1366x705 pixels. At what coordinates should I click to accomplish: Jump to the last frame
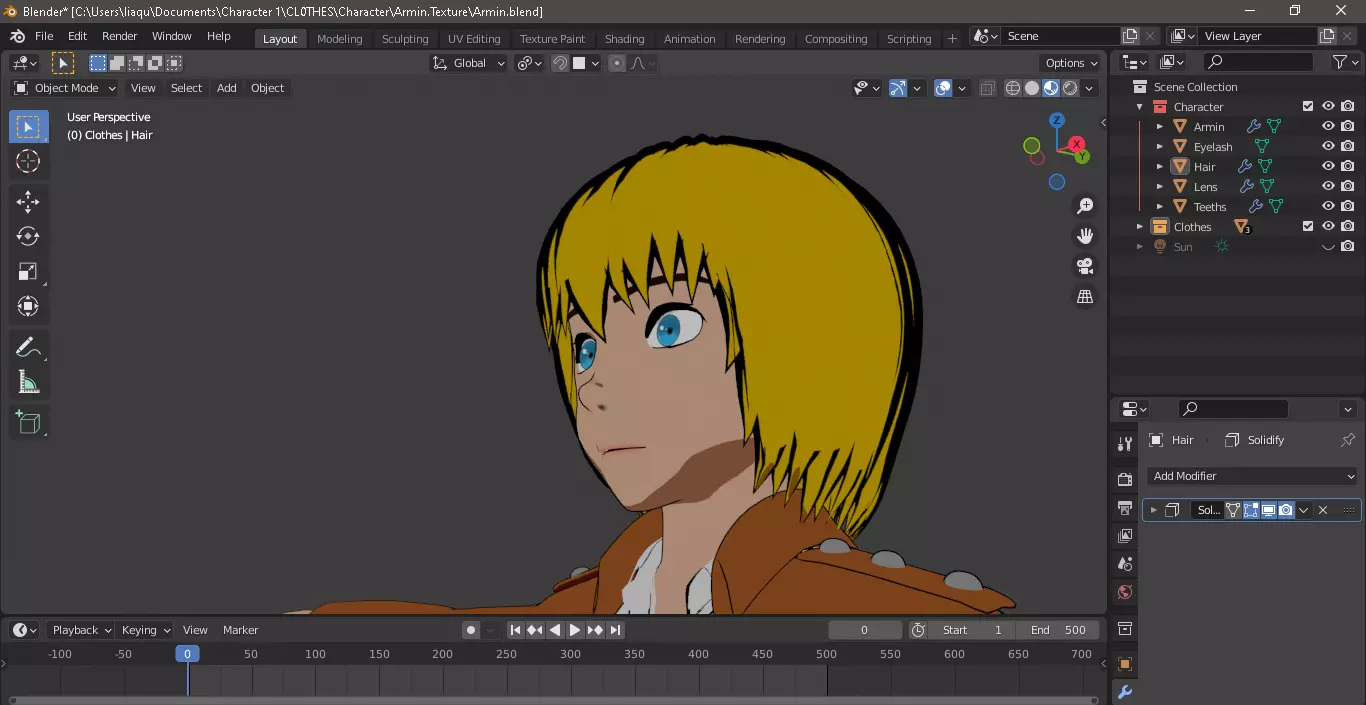pos(616,630)
